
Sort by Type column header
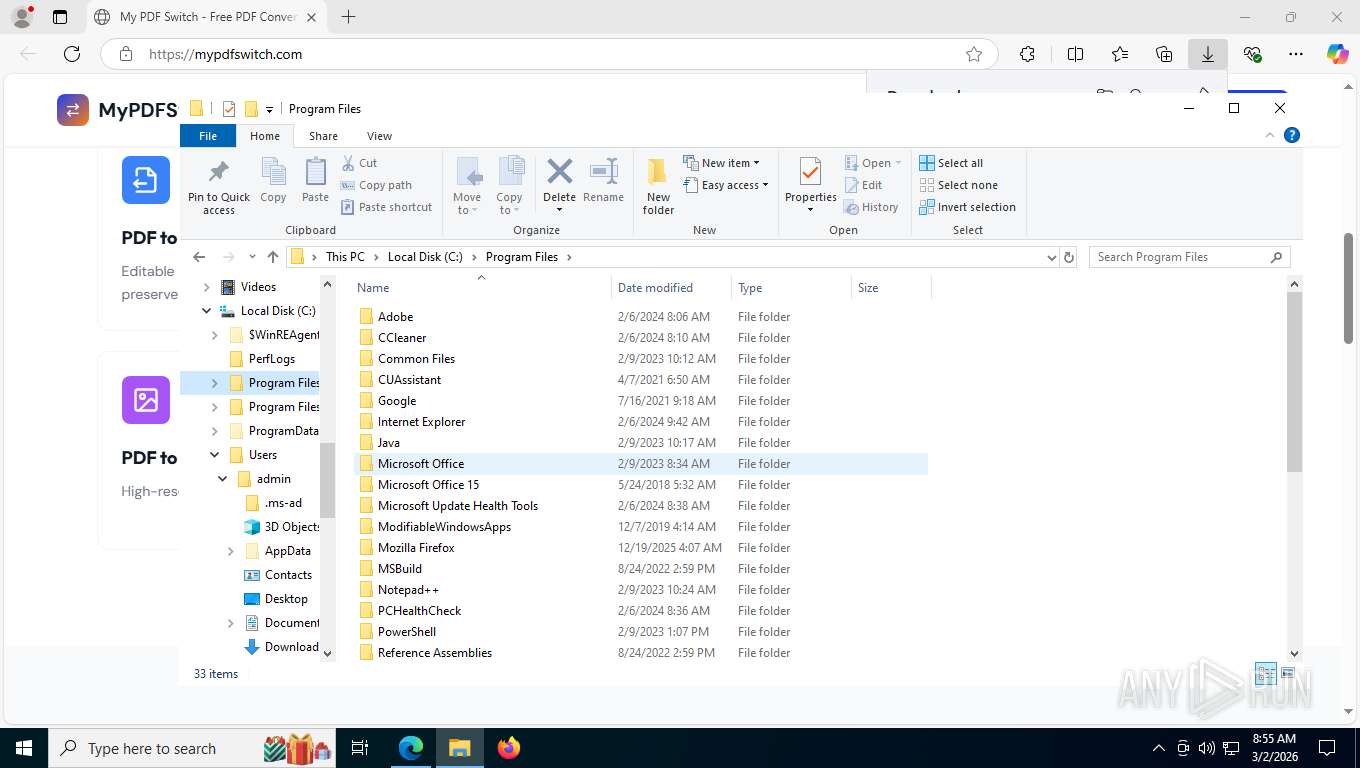[791, 288]
